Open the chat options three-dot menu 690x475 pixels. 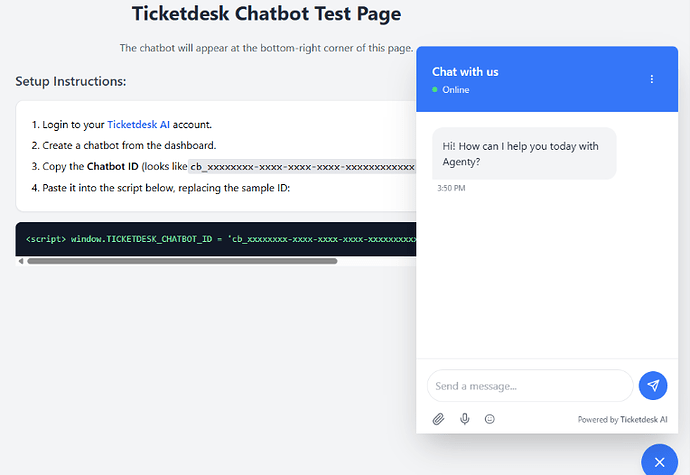(652, 79)
